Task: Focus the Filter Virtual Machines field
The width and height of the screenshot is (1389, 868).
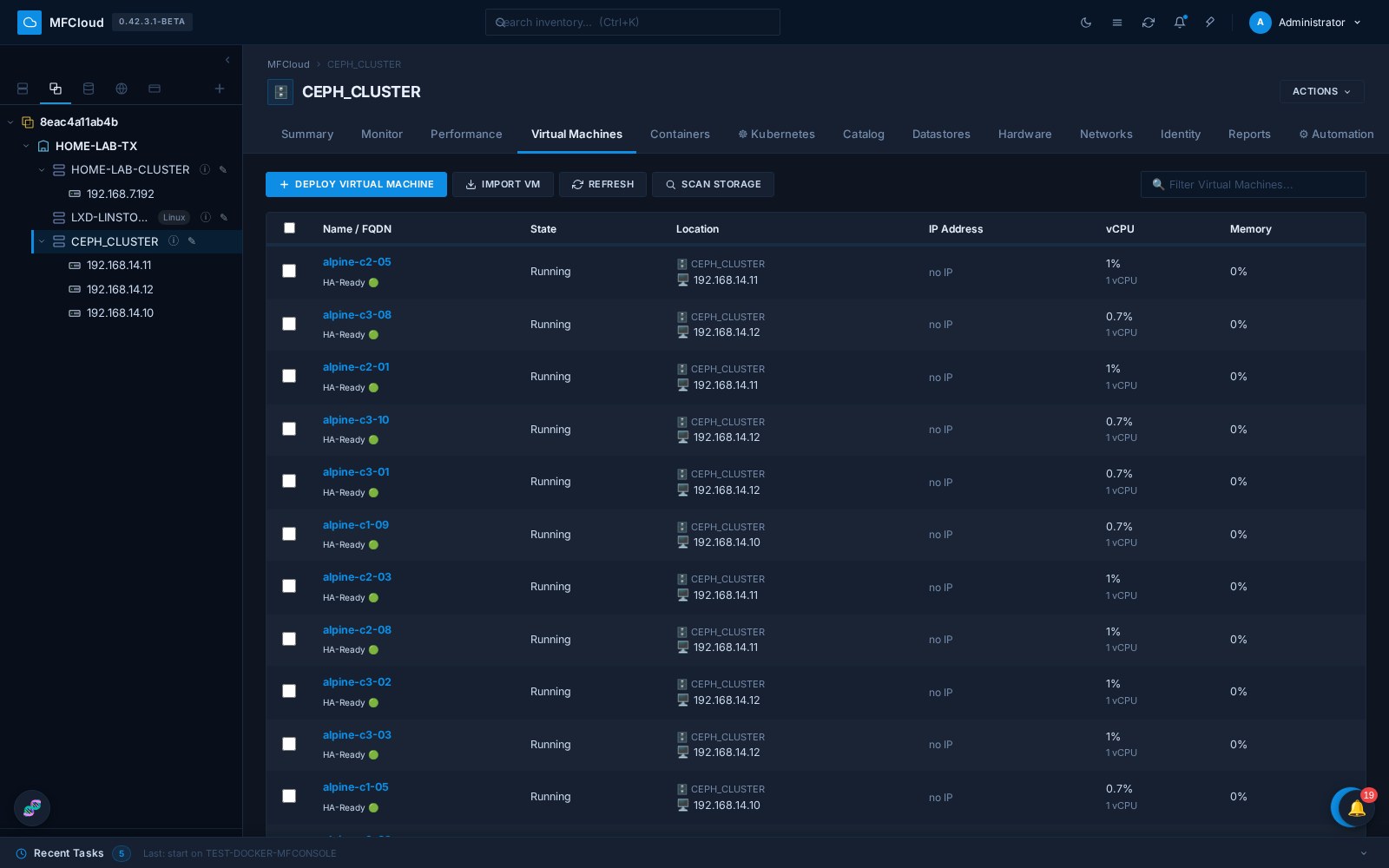Action: click(1253, 184)
